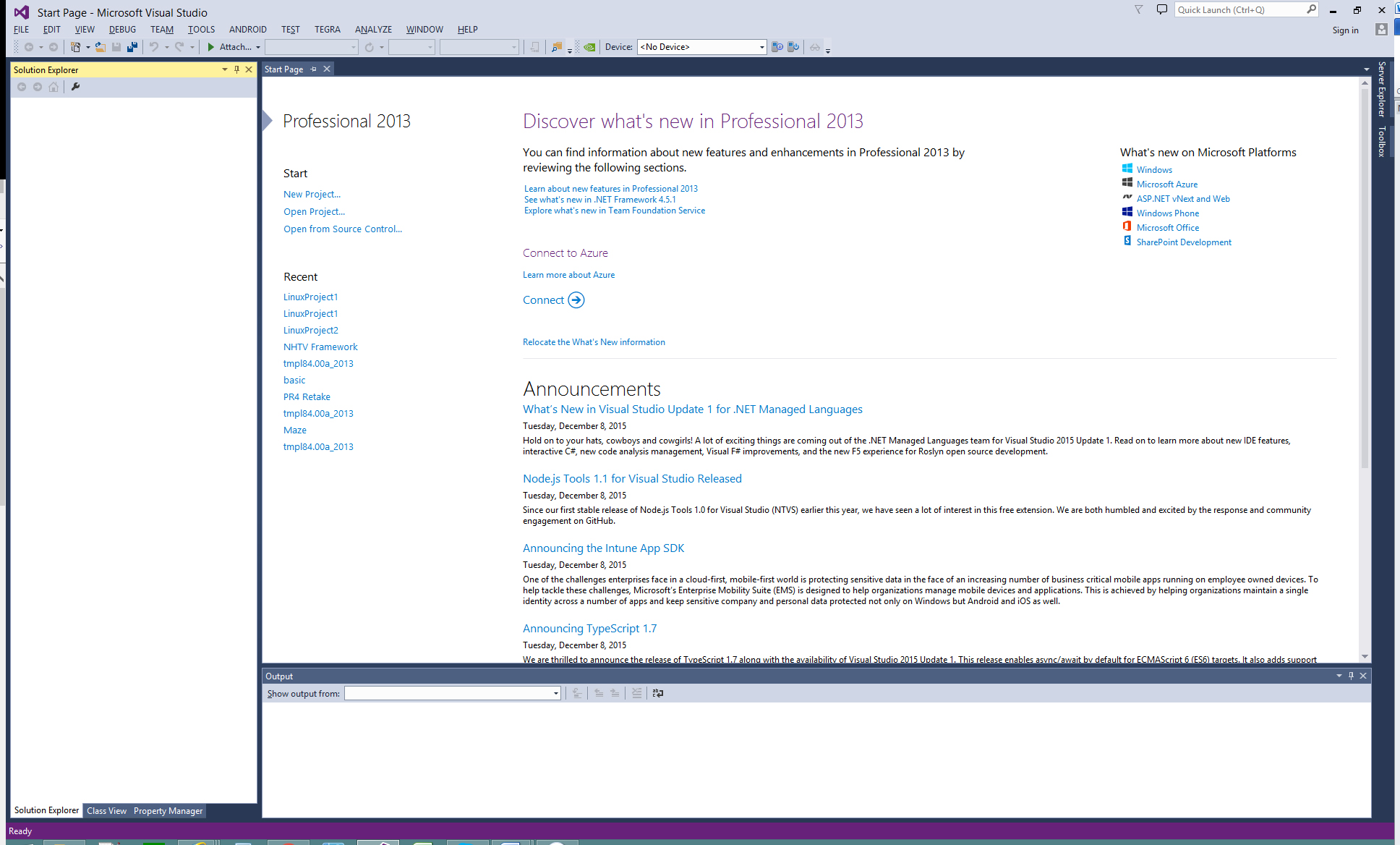Click the Announcing TypeScript 1.7 link
The image size is (1400, 845).
pos(589,629)
